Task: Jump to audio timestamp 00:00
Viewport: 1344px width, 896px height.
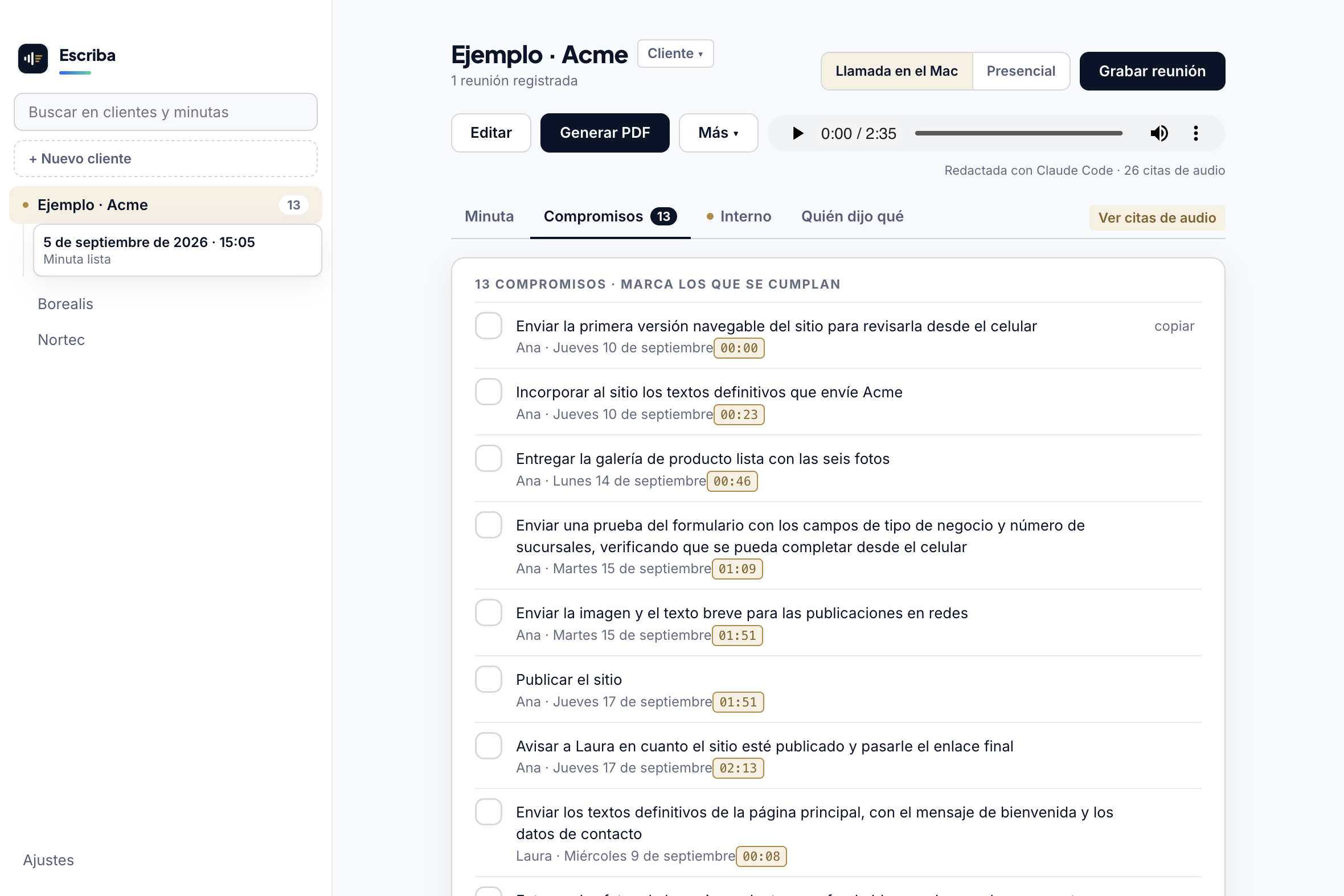Action: [x=739, y=348]
